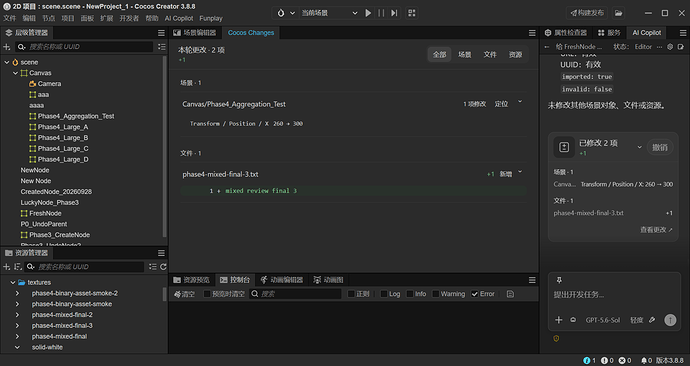Select the 全部 filter
The height and width of the screenshot is (366, 690).
pos(440,55)
